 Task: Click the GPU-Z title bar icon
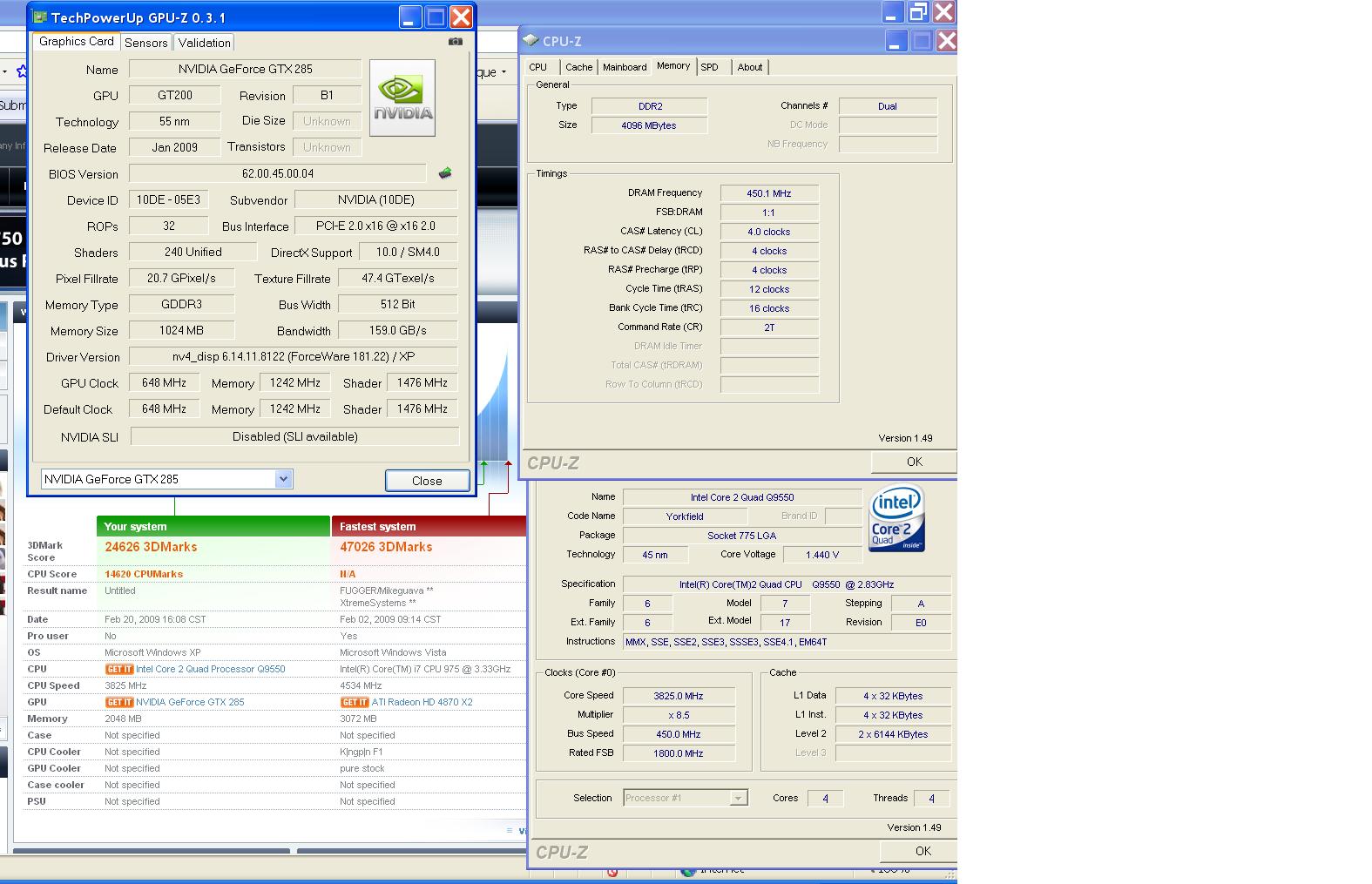pyautogui.click(x=40, y=17)
